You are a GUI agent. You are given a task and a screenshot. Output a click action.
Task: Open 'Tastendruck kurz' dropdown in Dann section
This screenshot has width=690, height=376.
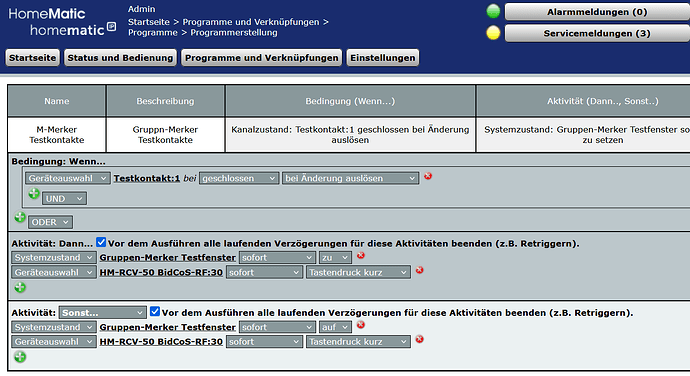pos(358,272)
